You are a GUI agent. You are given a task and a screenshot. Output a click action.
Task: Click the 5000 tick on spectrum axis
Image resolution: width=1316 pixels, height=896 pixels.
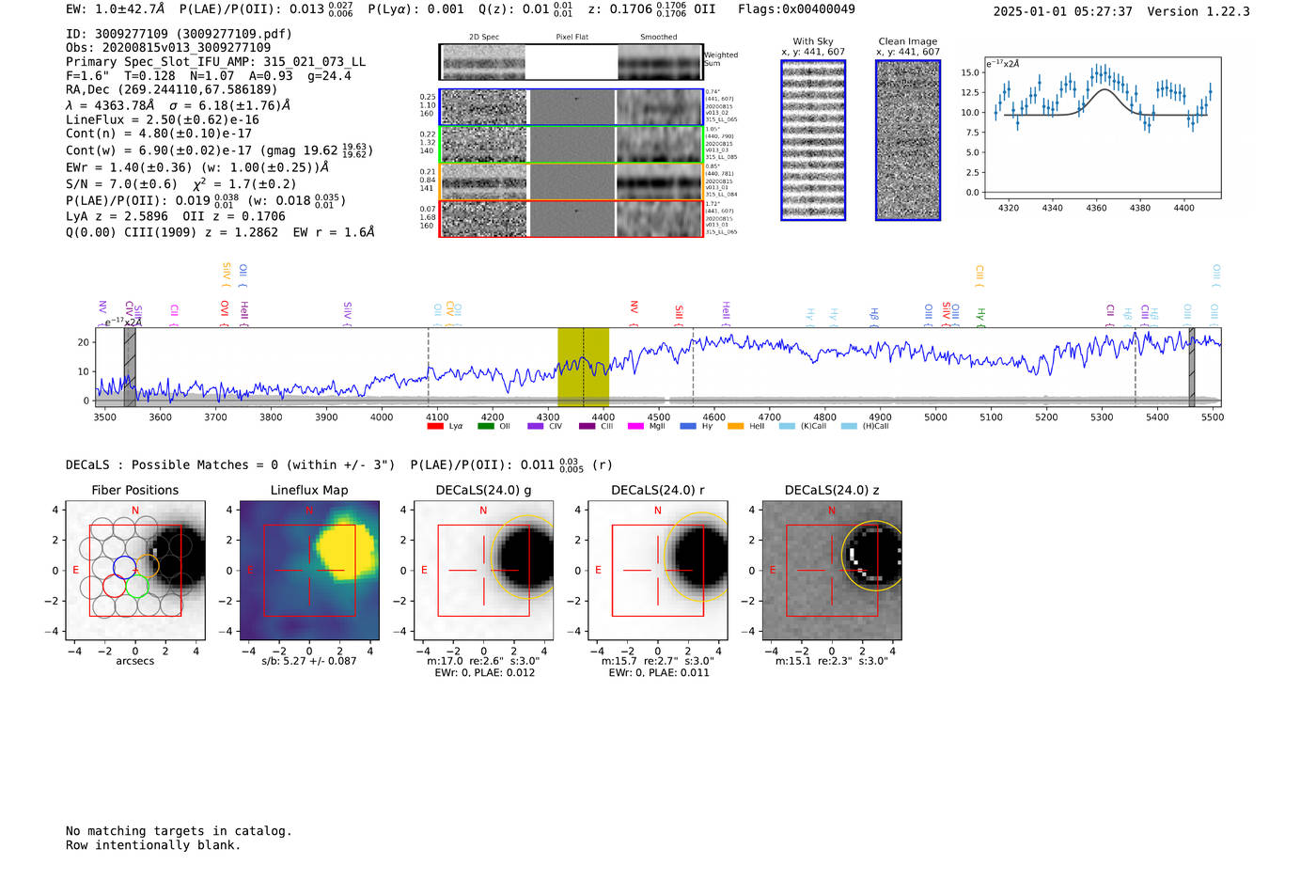(935, 417)
